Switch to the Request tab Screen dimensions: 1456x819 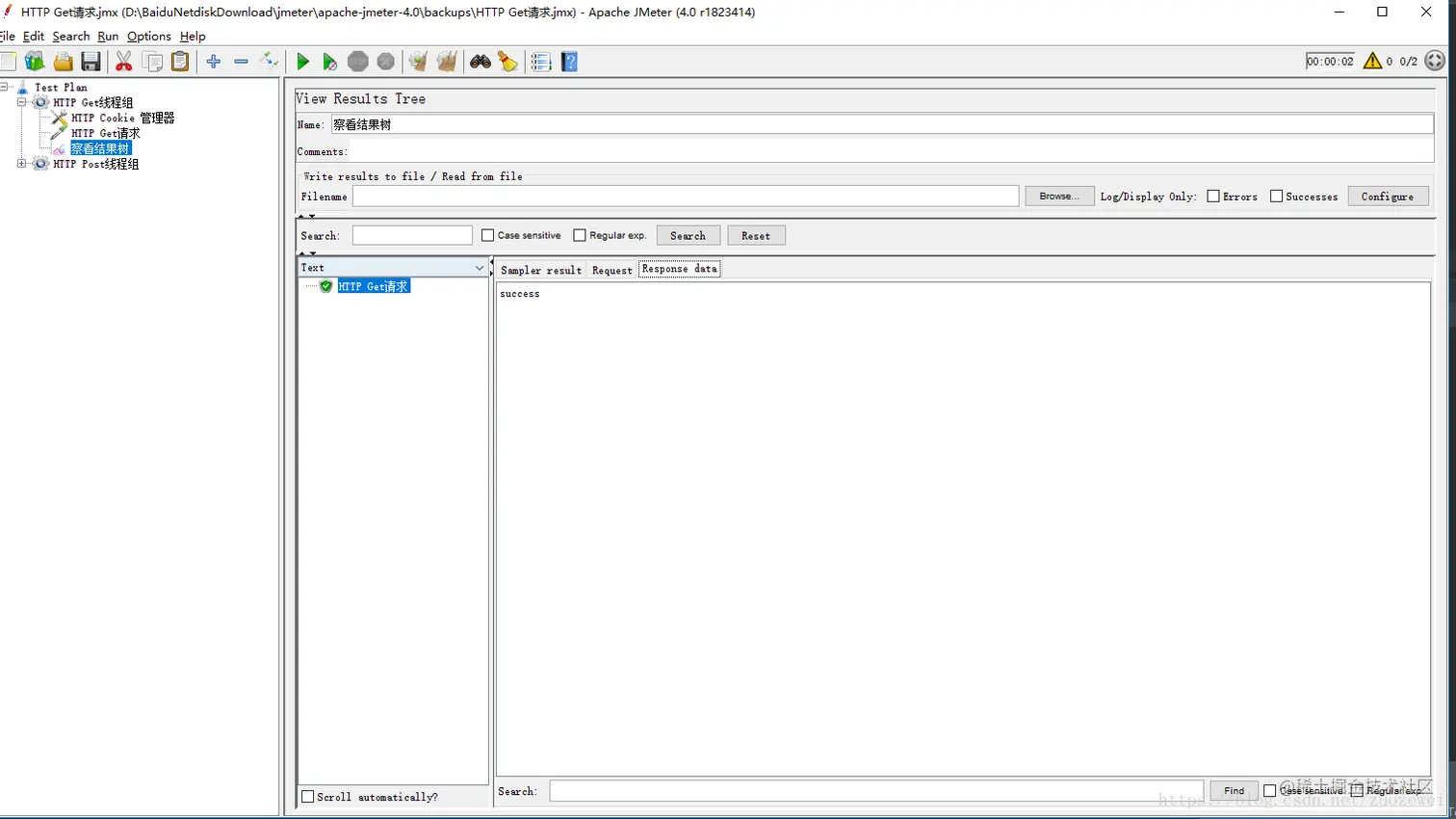(611, 270)
